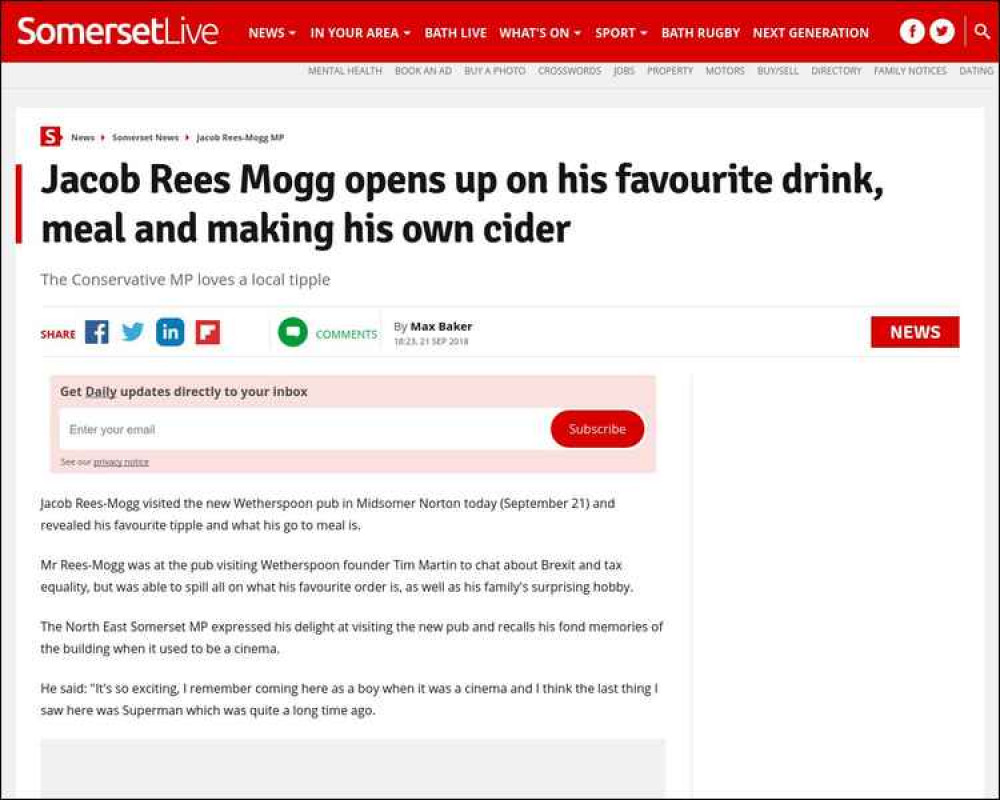Expand the IN YOUR AREA dropdown

point(360,33)
